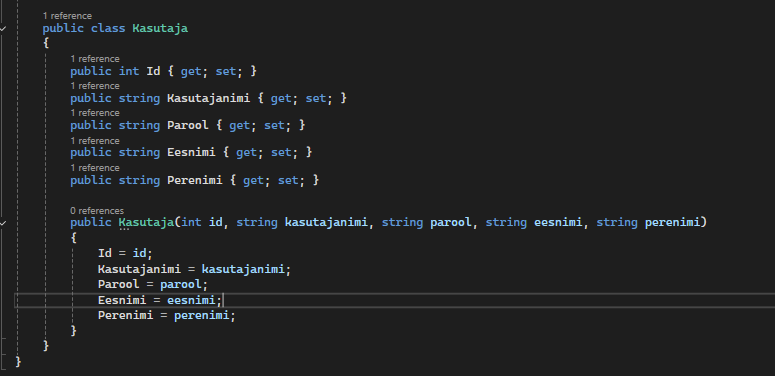This screenshot has height=376, width=775.
Task: Open the reference link above Eesnimi property
Action: tap(95, 141)
